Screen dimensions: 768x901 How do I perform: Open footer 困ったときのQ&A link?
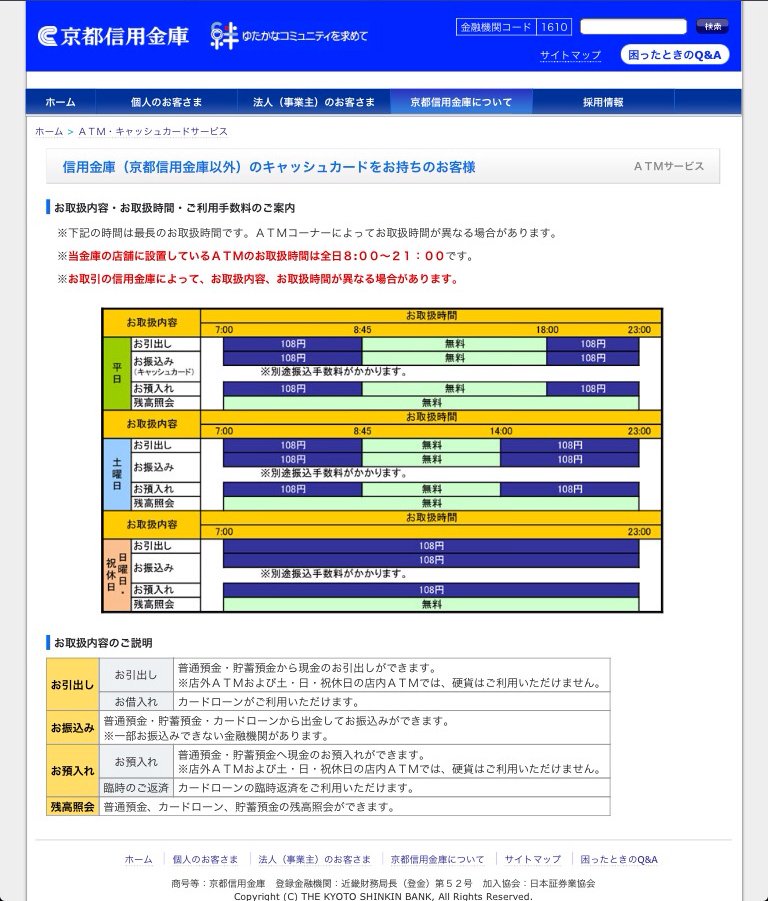pyautogui.click(x=619, y=860)
